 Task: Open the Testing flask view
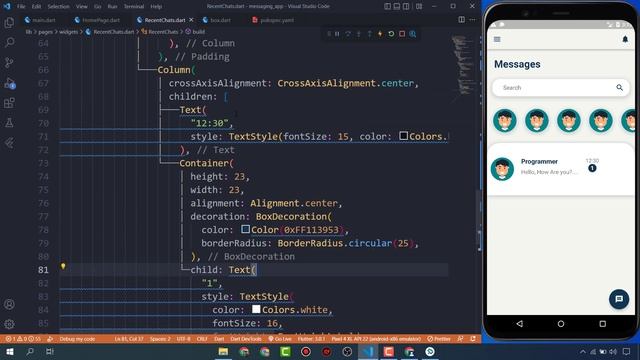pos(9,122)
